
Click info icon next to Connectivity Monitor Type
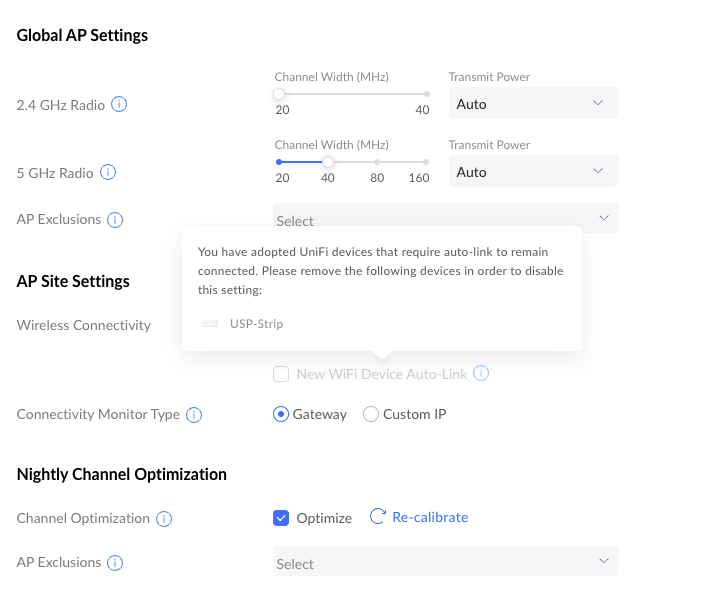click(194, 414)
